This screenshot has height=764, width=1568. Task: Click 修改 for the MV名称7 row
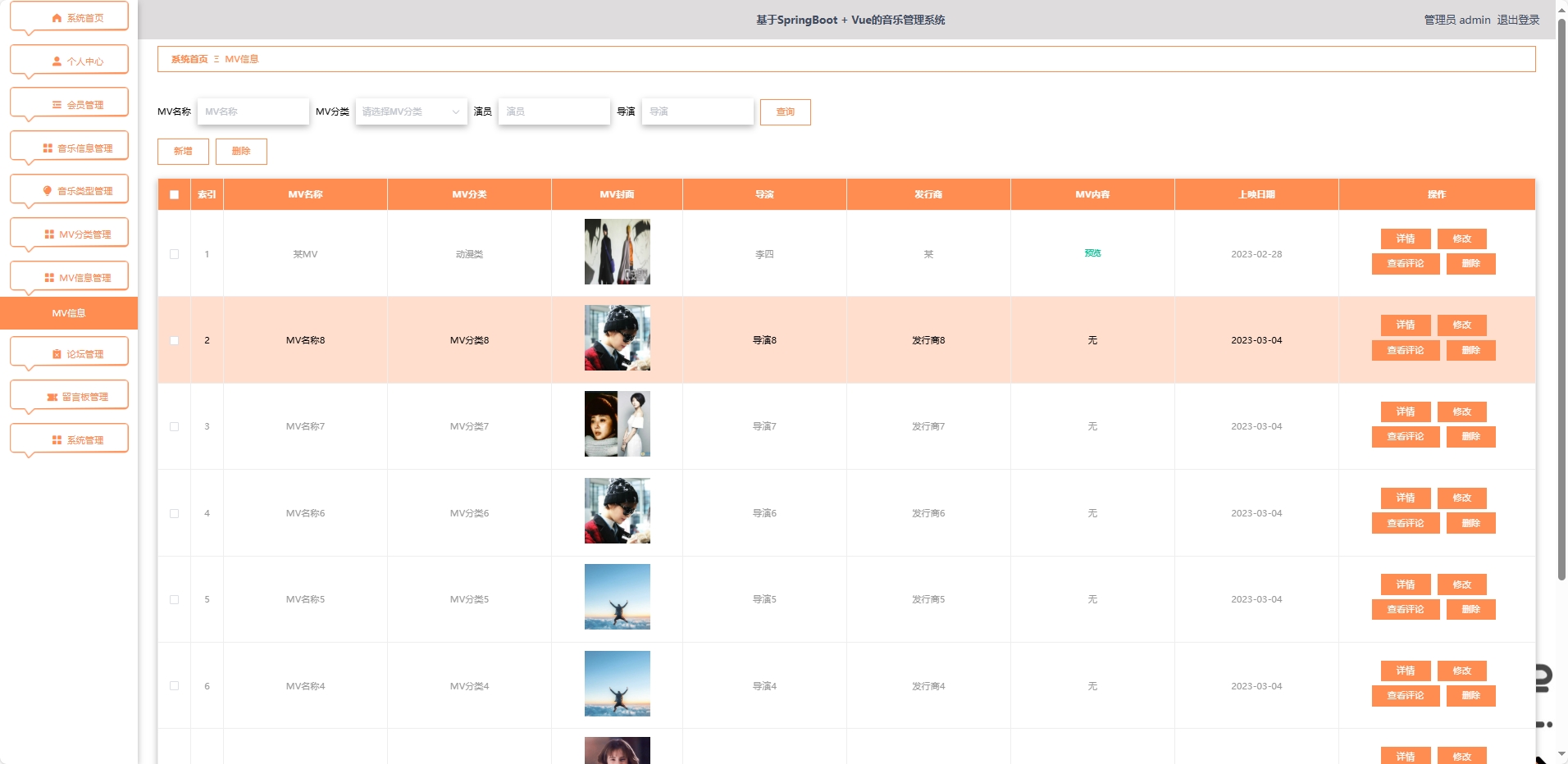1462,412
